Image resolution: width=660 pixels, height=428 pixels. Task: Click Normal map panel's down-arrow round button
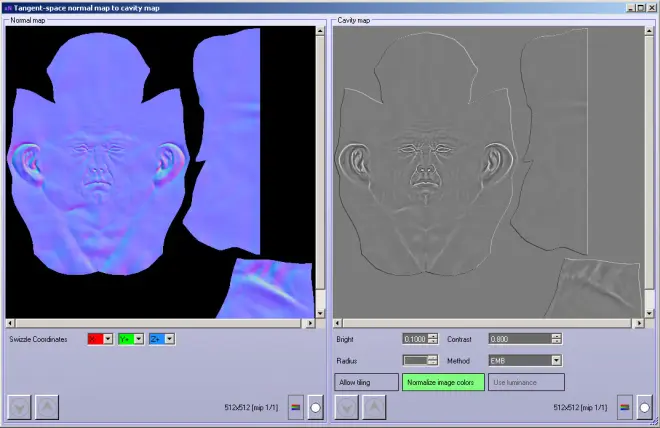19,407
